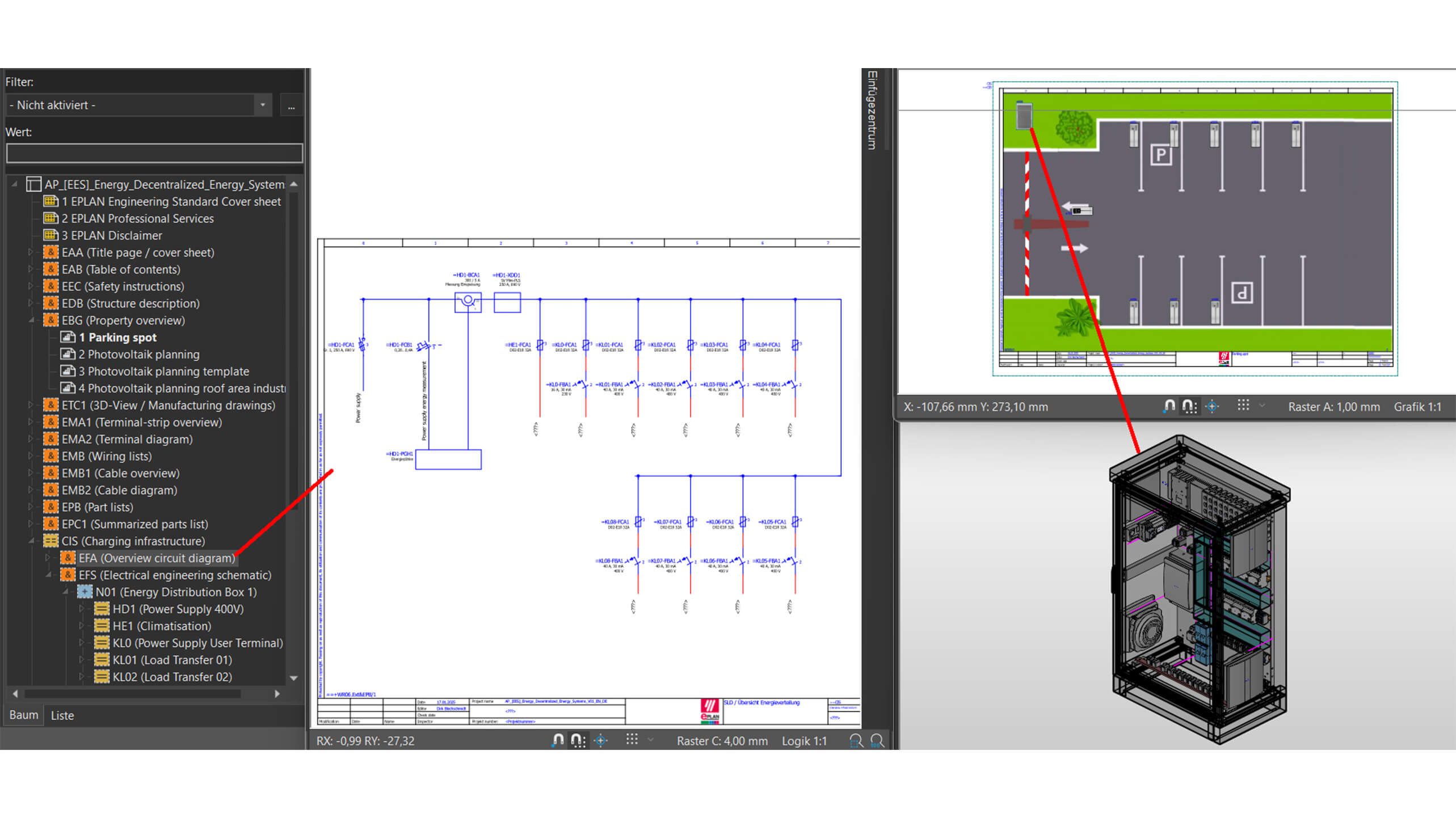
Task: Select the Baum tab
Action: pos(24,715)
